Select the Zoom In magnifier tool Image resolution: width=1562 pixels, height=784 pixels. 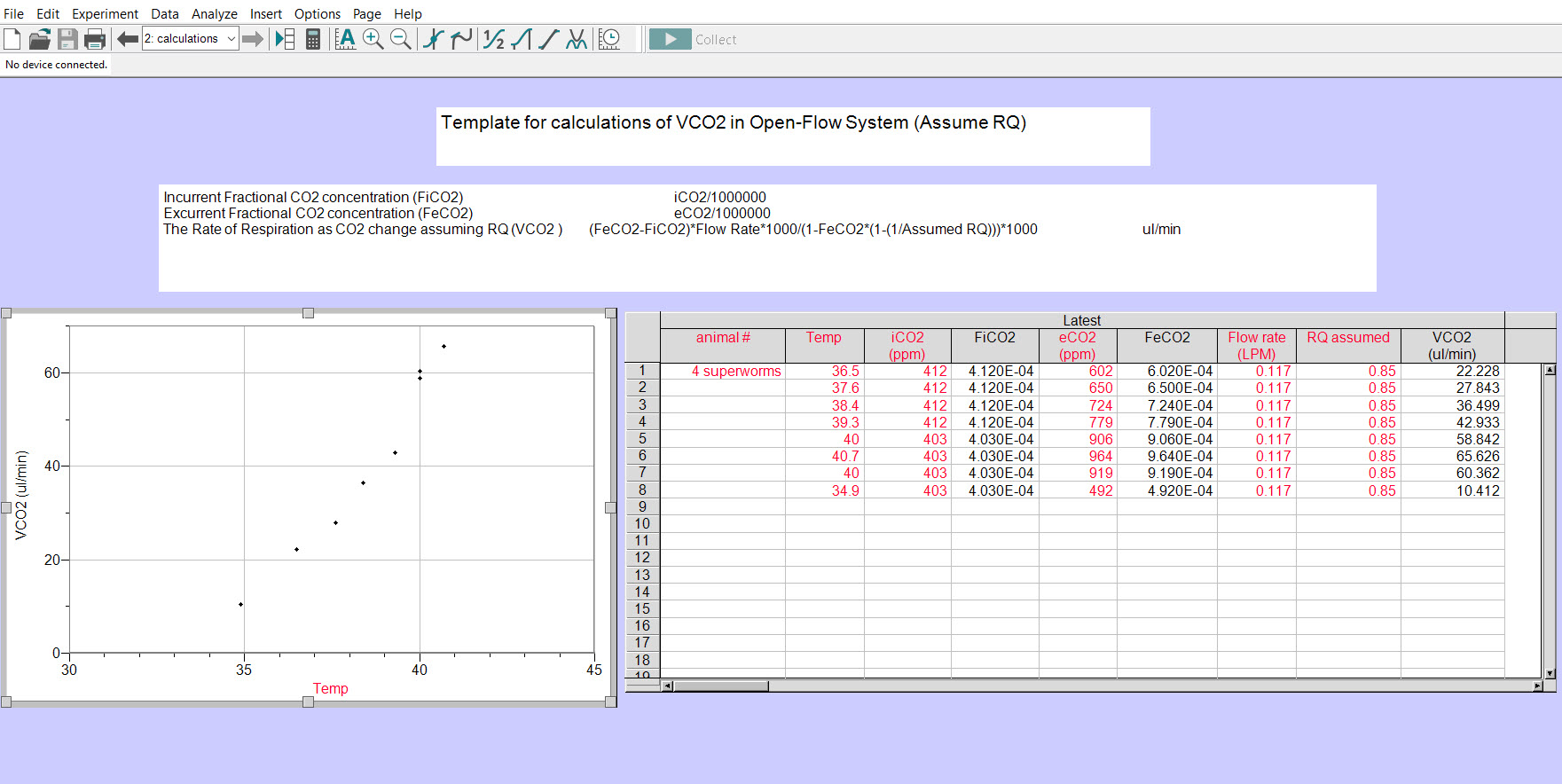pos(373,39)
